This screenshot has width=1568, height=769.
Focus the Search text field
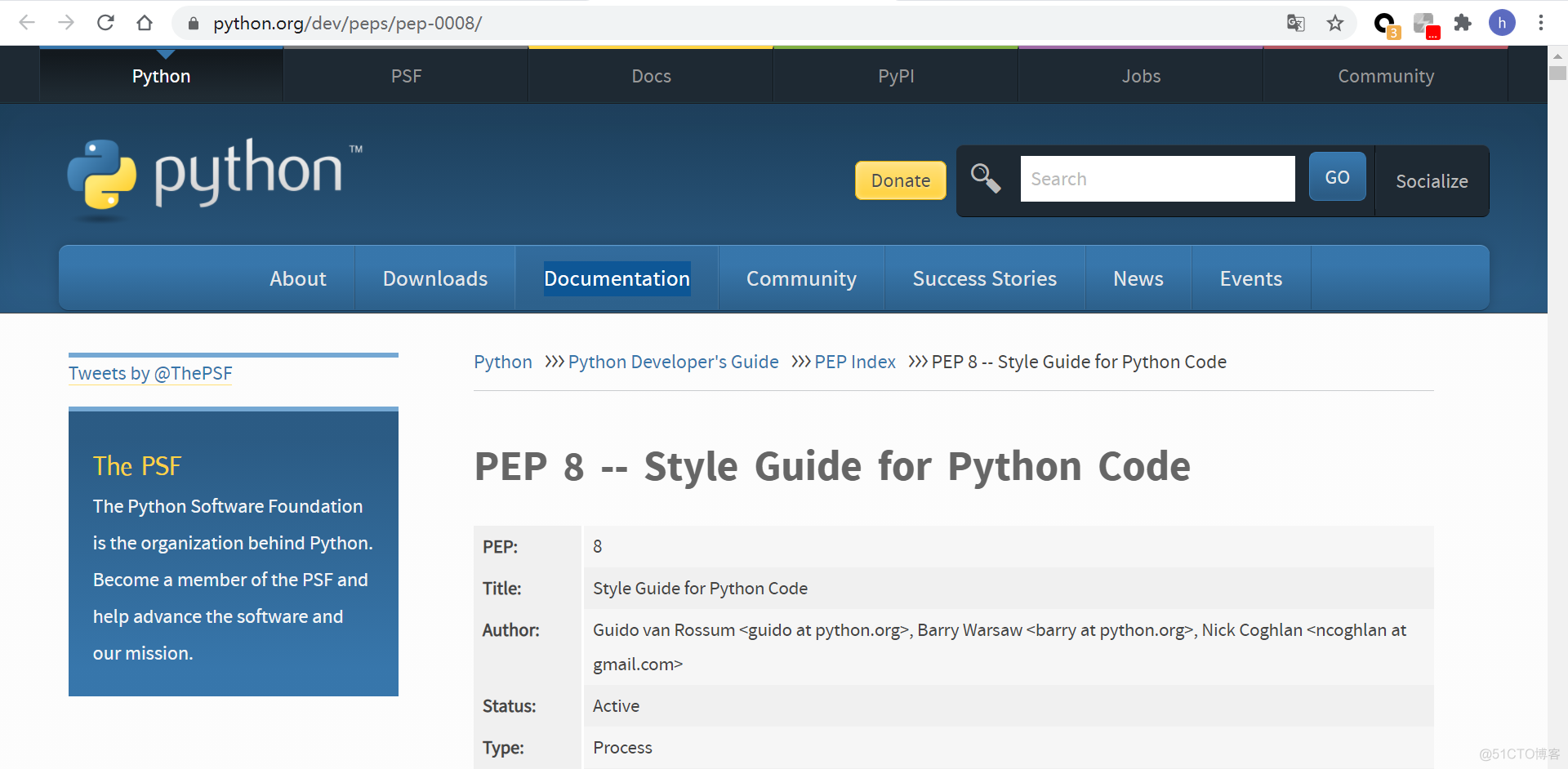(x=1157, y=179)
